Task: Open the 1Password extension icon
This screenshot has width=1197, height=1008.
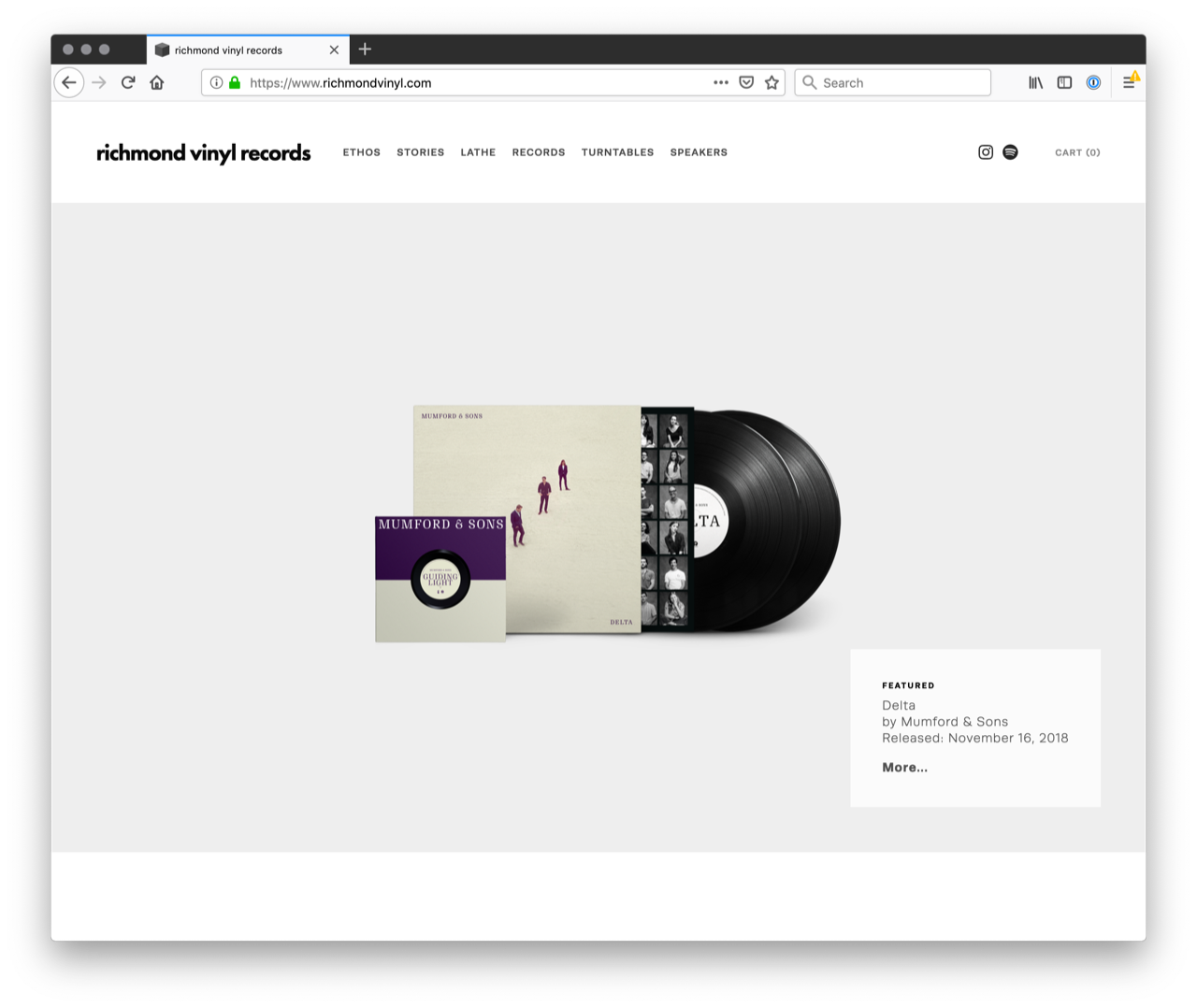Action: tap(1093, 82)
